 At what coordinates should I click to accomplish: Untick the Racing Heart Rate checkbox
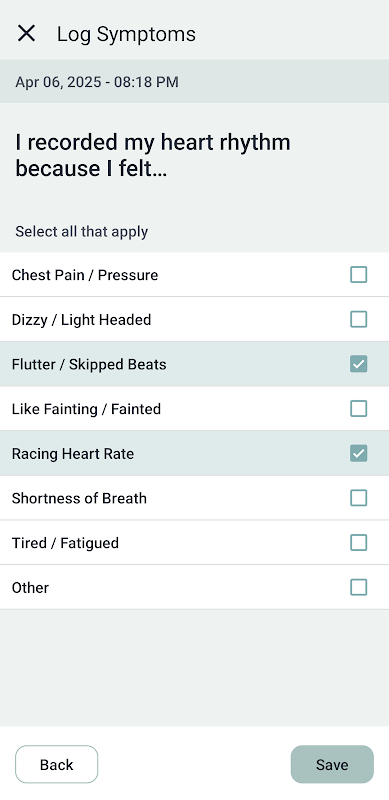coord(358,453)
